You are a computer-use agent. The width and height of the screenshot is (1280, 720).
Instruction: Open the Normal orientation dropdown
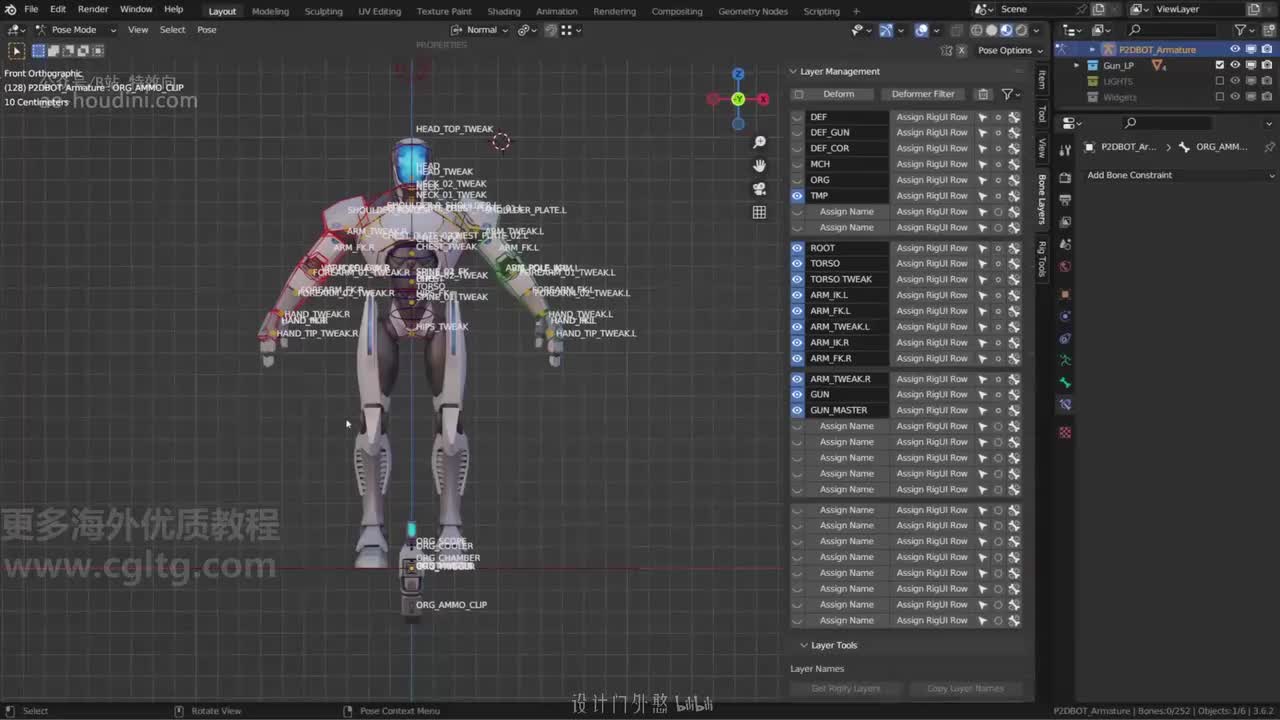click(482, 30)
